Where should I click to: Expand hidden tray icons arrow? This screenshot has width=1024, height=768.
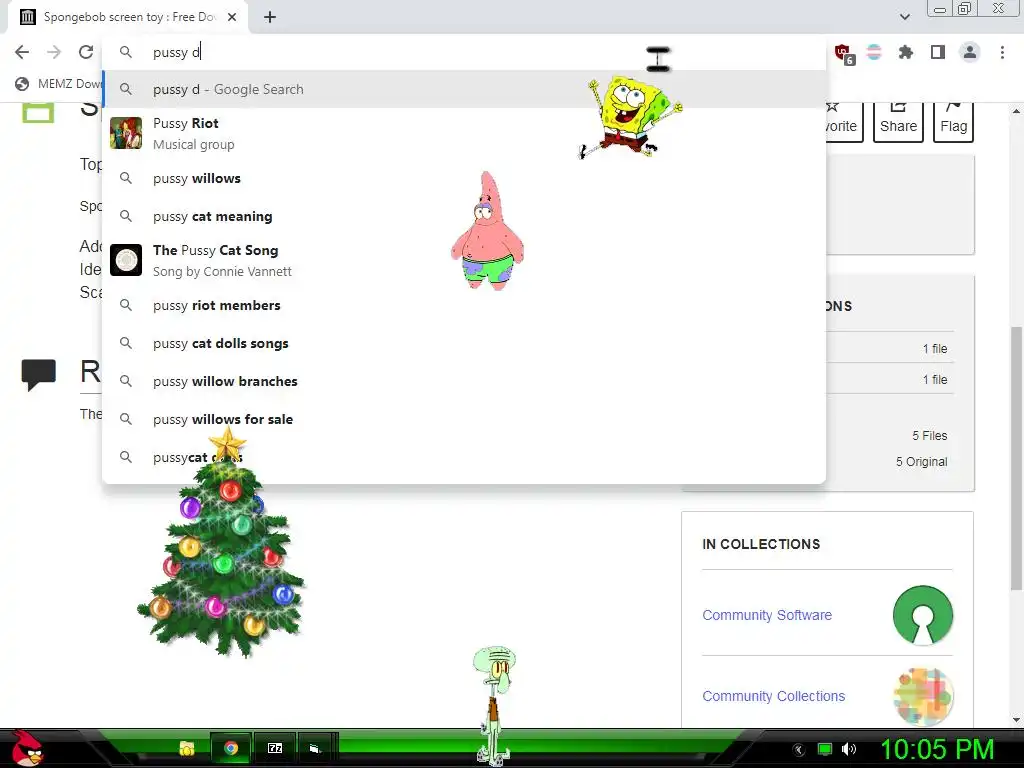[x=798, y=750]
